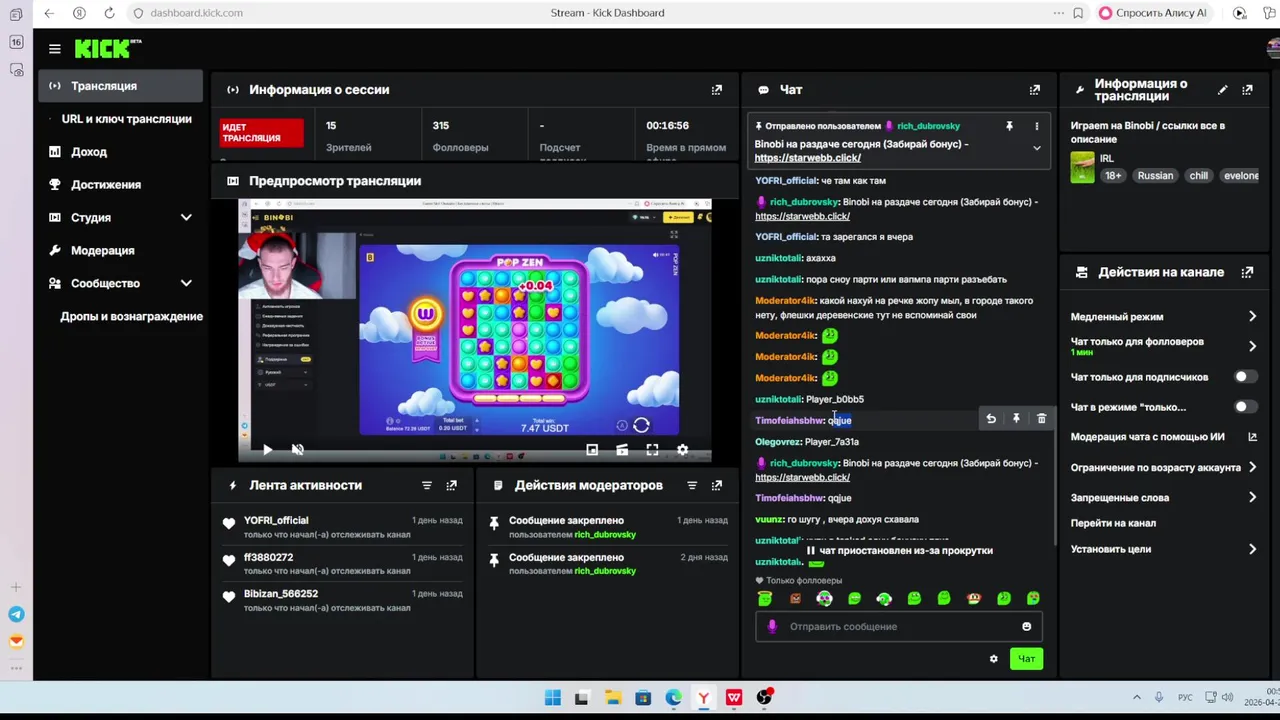
Task: Enable picture-in-picture on the preview player
Action: 592,450
